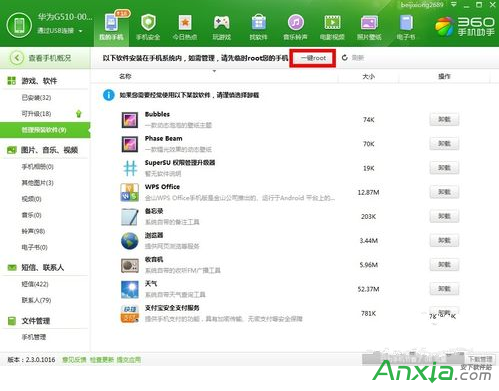Uninstall SuperSU with its 卸载 button
499x391 pixels.
click(444, 168)
